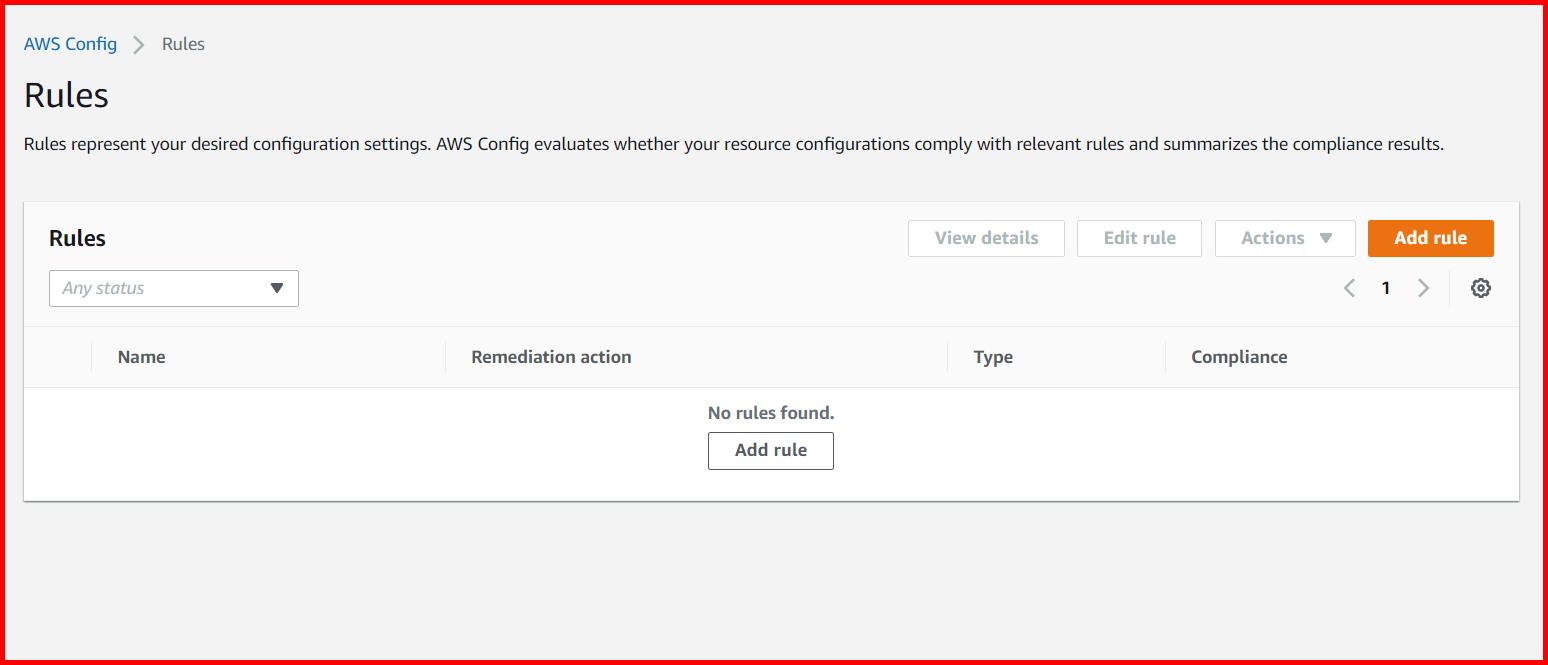The width and height of the screenshot is (1548, 665).
Task: Click the Edit rule button
Action: point(1139,238)
